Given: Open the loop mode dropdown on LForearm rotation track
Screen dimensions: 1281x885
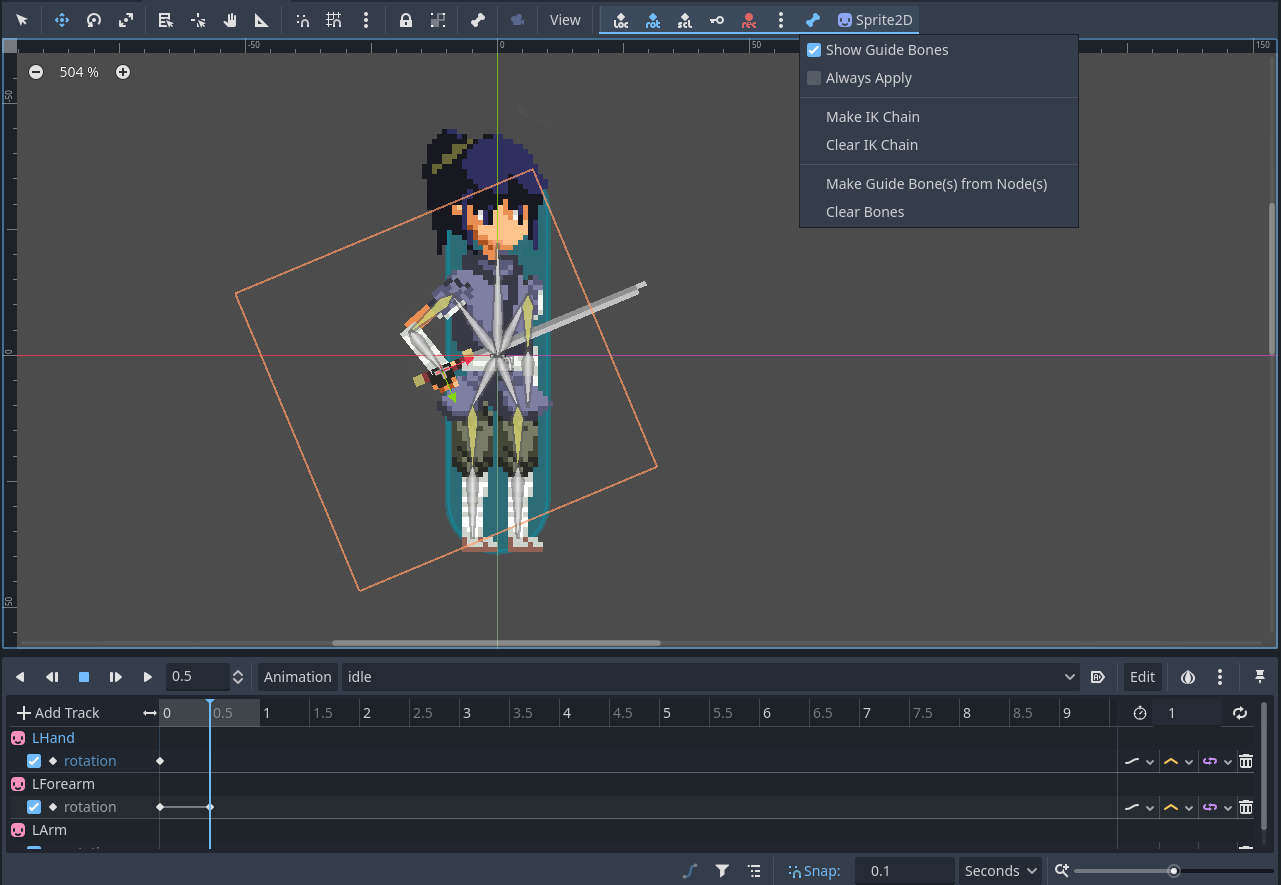Looking at the screenshot, I should tap(1216, 807).
